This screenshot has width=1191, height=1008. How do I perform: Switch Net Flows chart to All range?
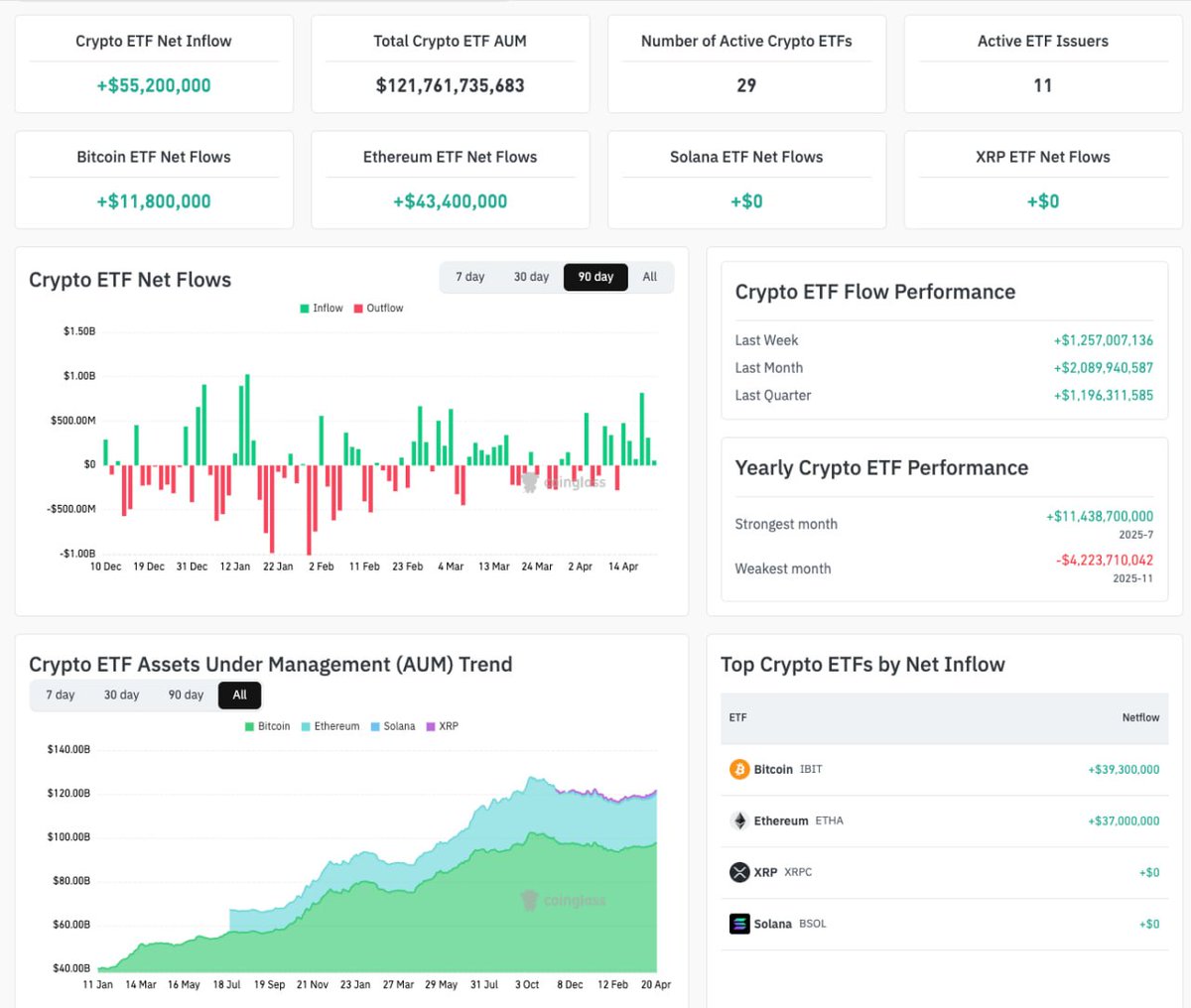pos(649,277)
